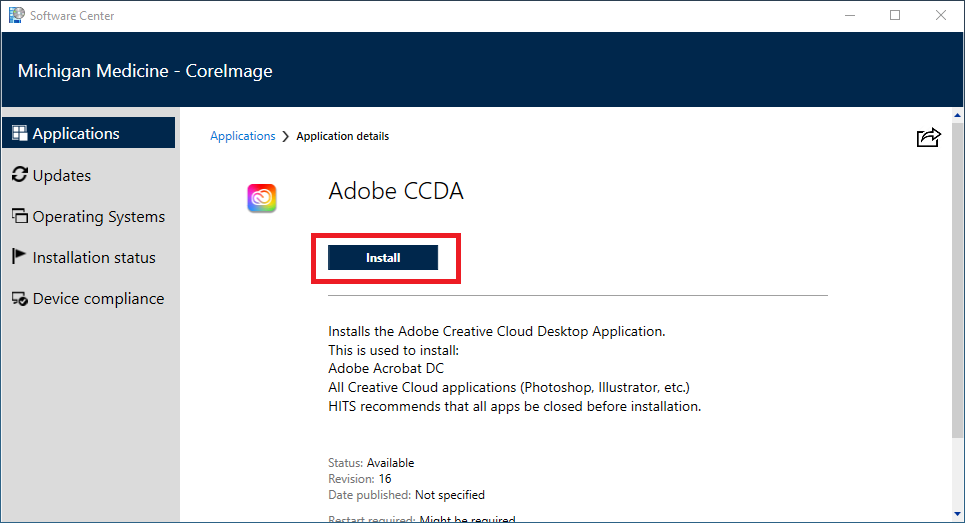The width and height of the screenshot is (965, 523).
Task: Maximize the Software Center window
Action: [895, 15]
